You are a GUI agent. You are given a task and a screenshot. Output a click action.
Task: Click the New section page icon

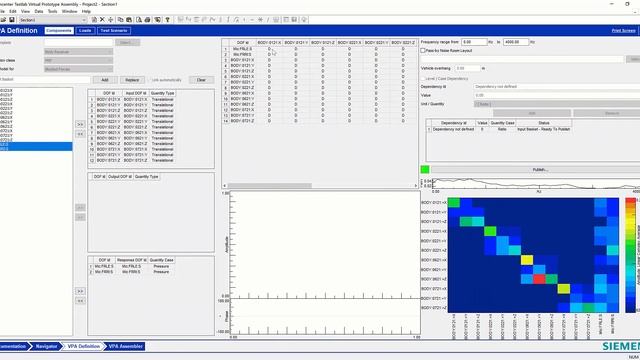tap(94, 20)
